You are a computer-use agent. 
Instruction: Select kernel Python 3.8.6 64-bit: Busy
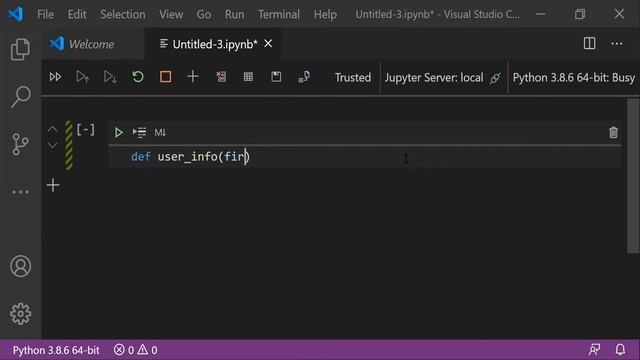point(573,78)
